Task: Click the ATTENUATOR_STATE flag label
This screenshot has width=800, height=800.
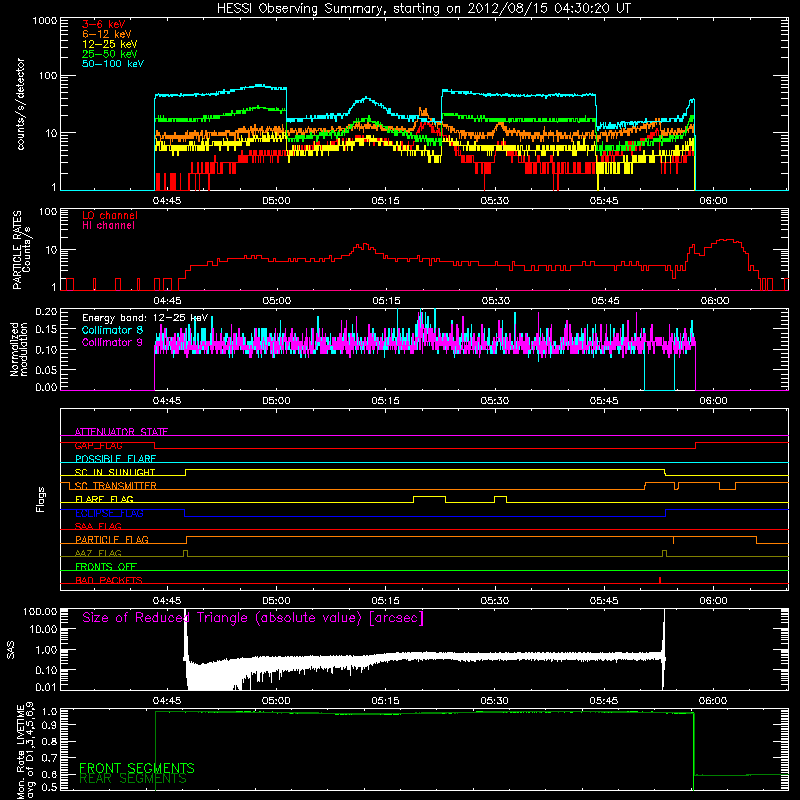Action: 121,432
